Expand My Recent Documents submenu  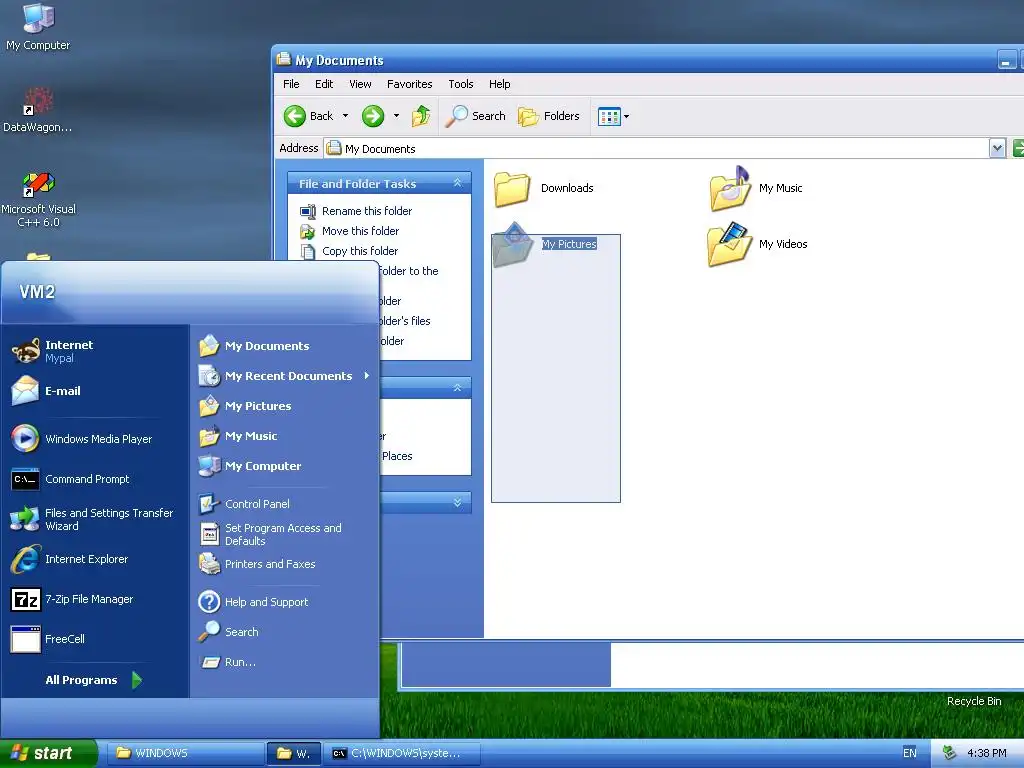(285, 376)
